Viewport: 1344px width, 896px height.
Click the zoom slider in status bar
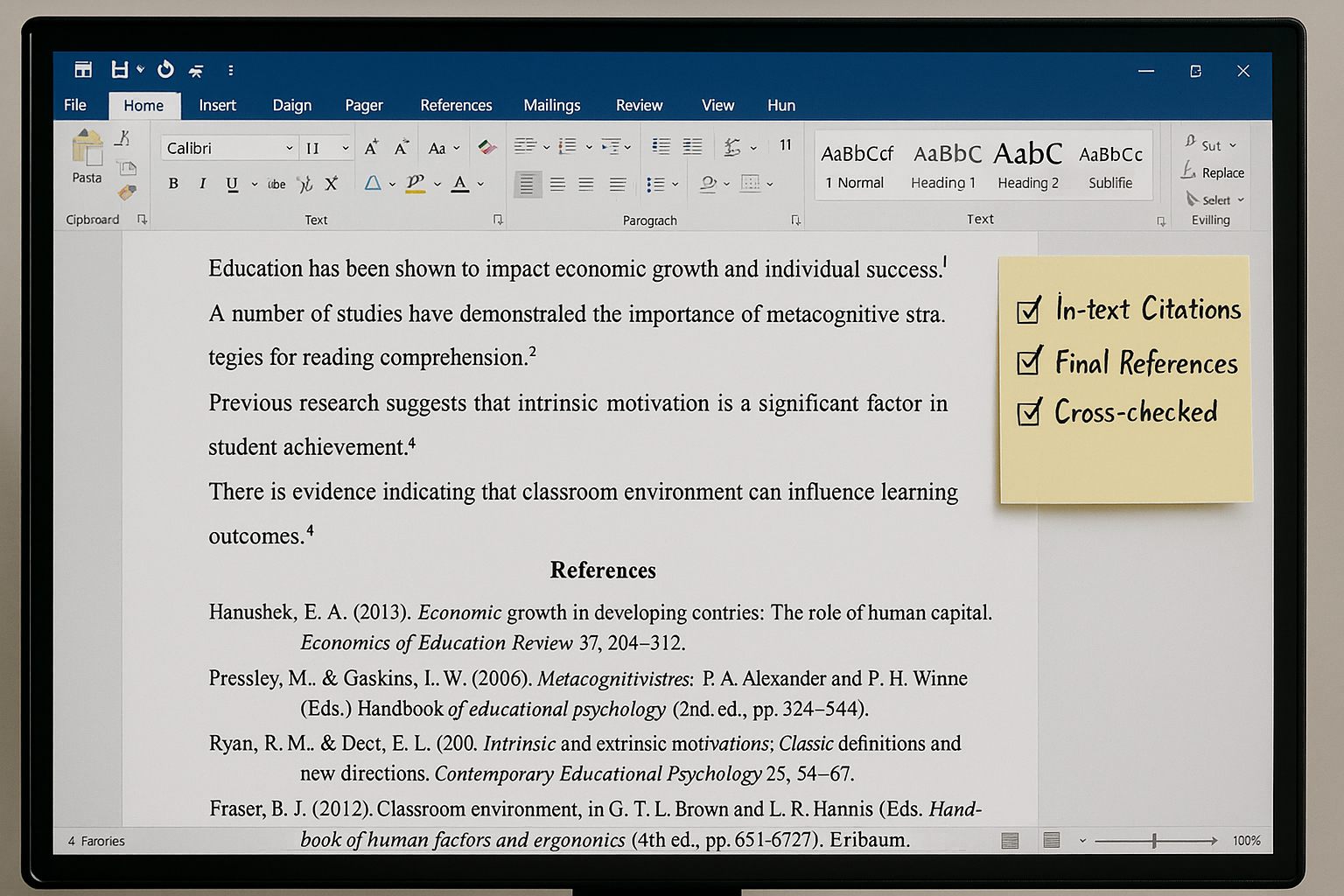click(x=1155, y=841)
